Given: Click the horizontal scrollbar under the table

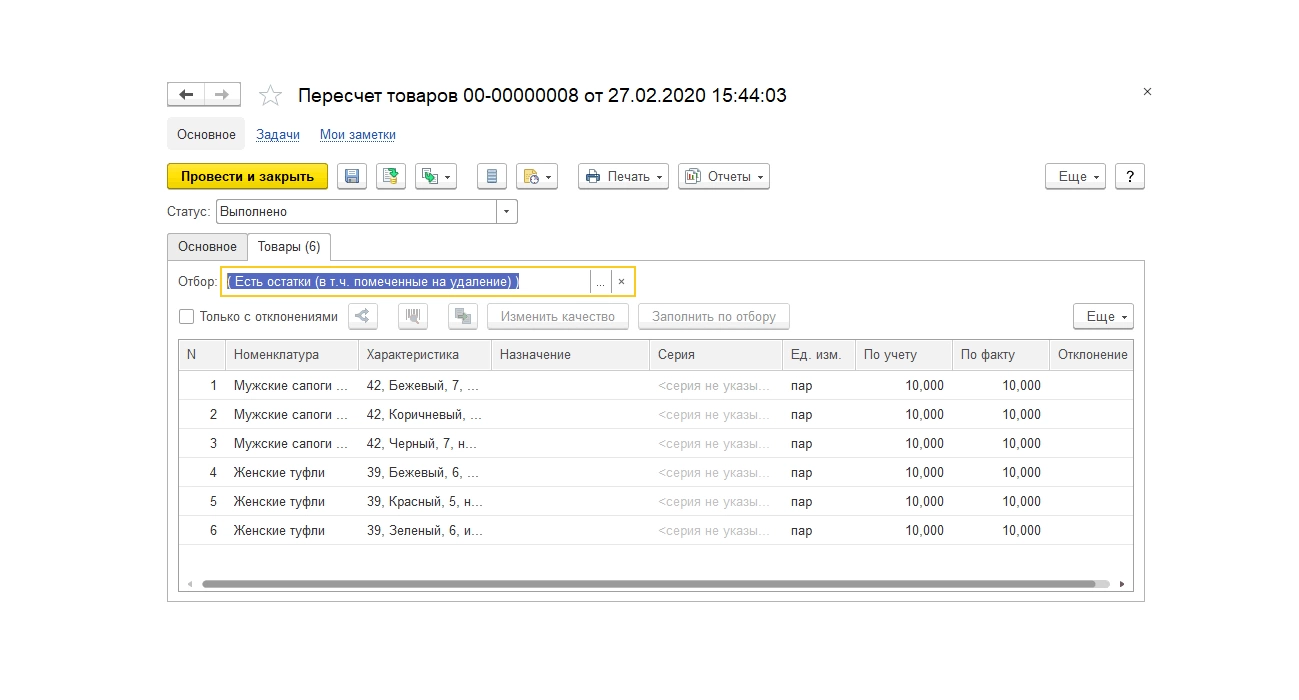Looking at the screenshot, I should coord(648,584).
